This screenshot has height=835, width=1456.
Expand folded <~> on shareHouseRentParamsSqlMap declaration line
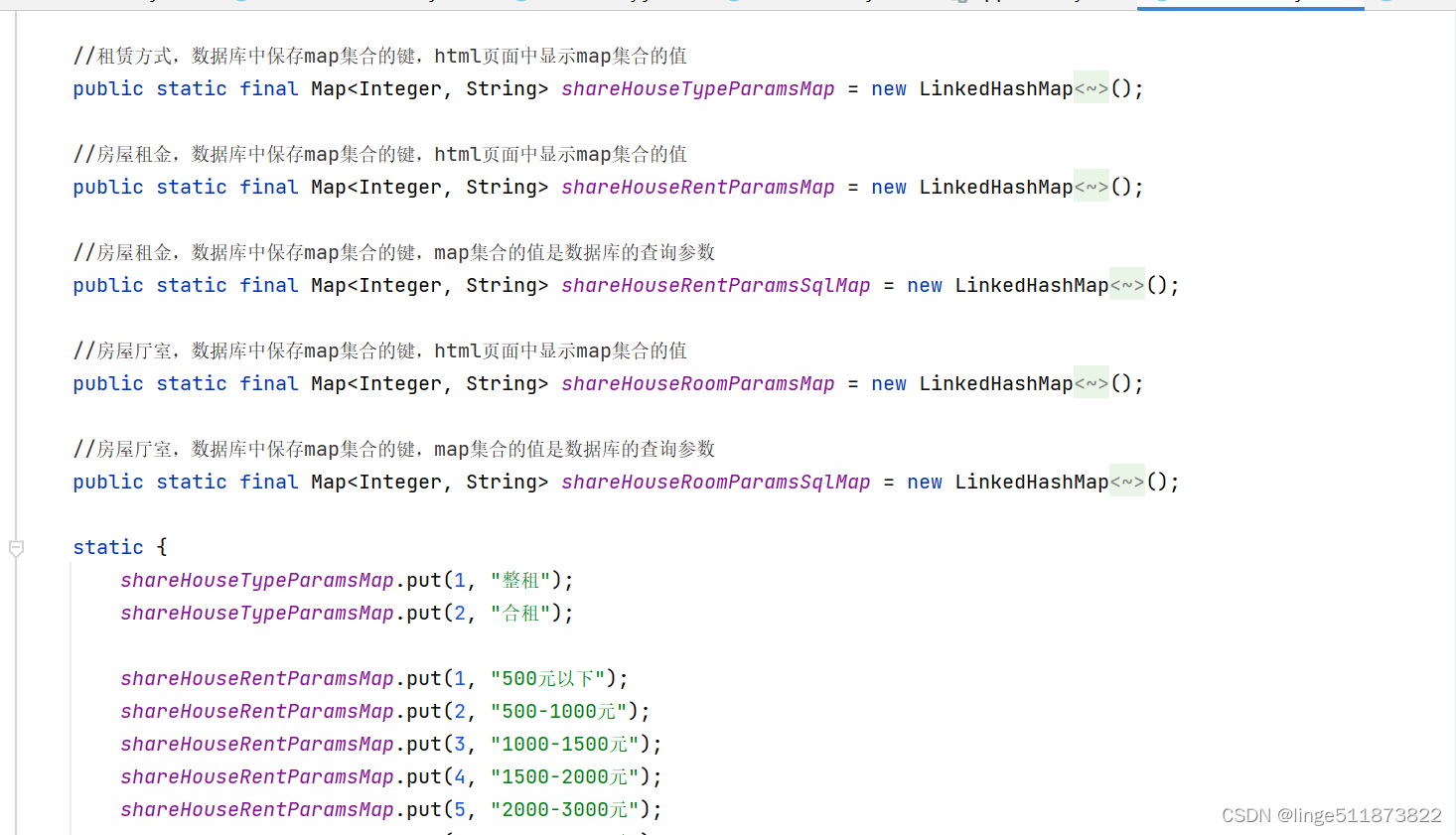coord(1127,286)
